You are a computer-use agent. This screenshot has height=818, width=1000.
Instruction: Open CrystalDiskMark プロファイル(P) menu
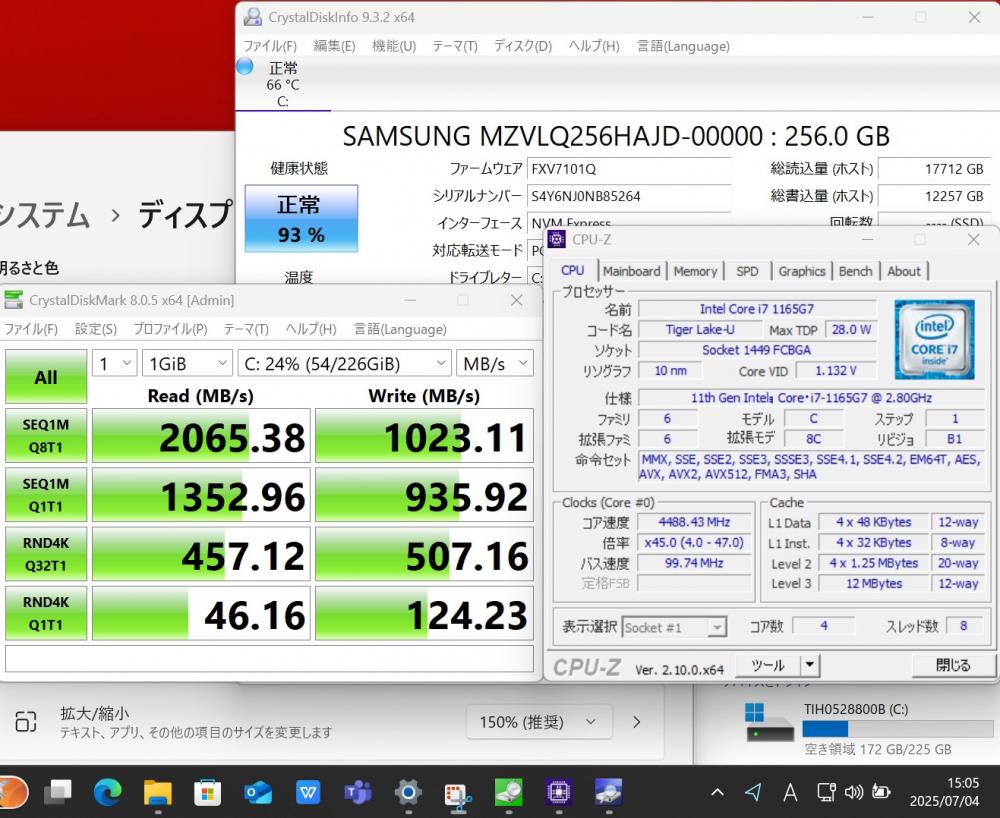[x=170, y=329]
